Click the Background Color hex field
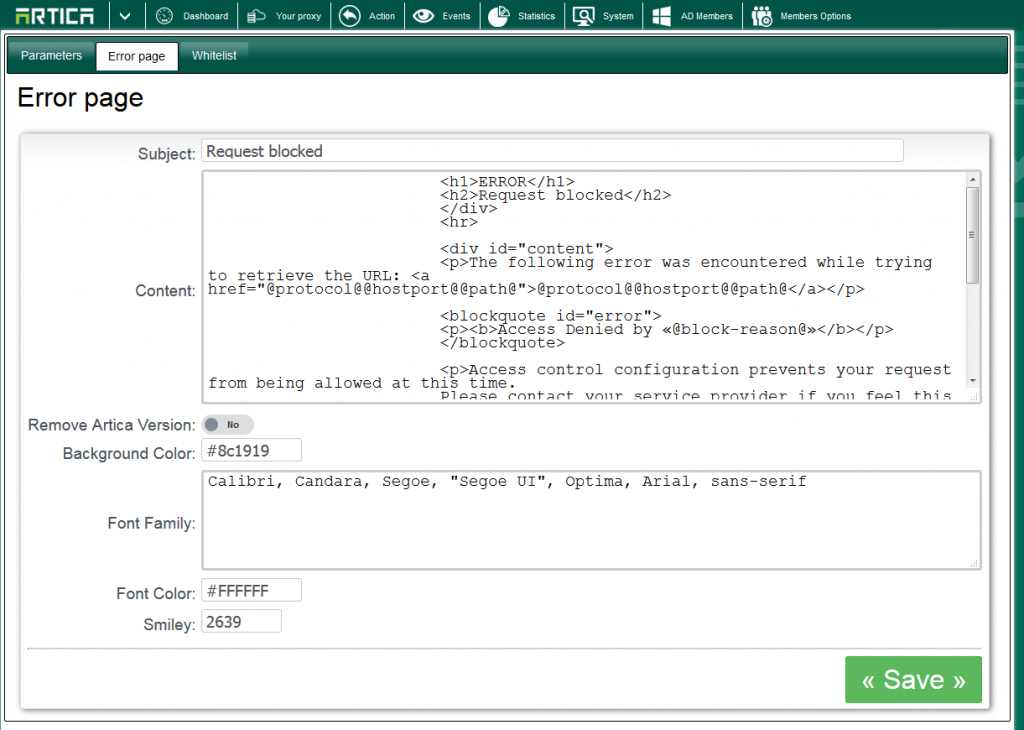The image size is (1024, 730). (251, 451)
